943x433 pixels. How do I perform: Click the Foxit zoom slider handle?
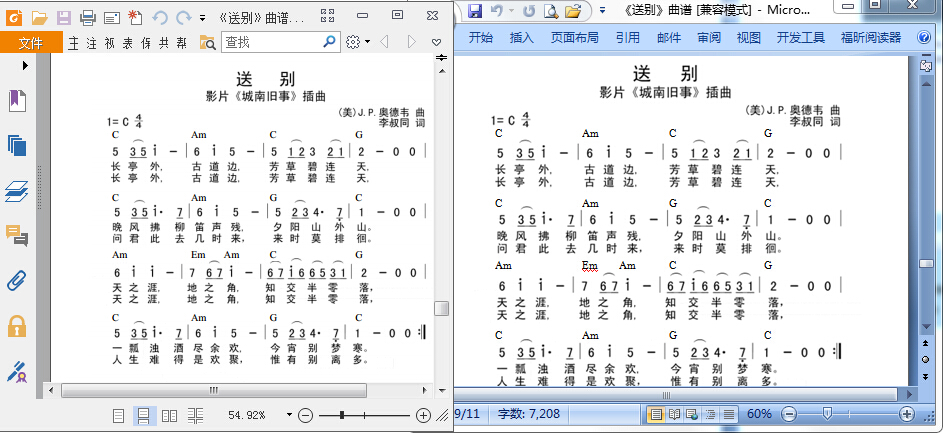tap(342, 415)
